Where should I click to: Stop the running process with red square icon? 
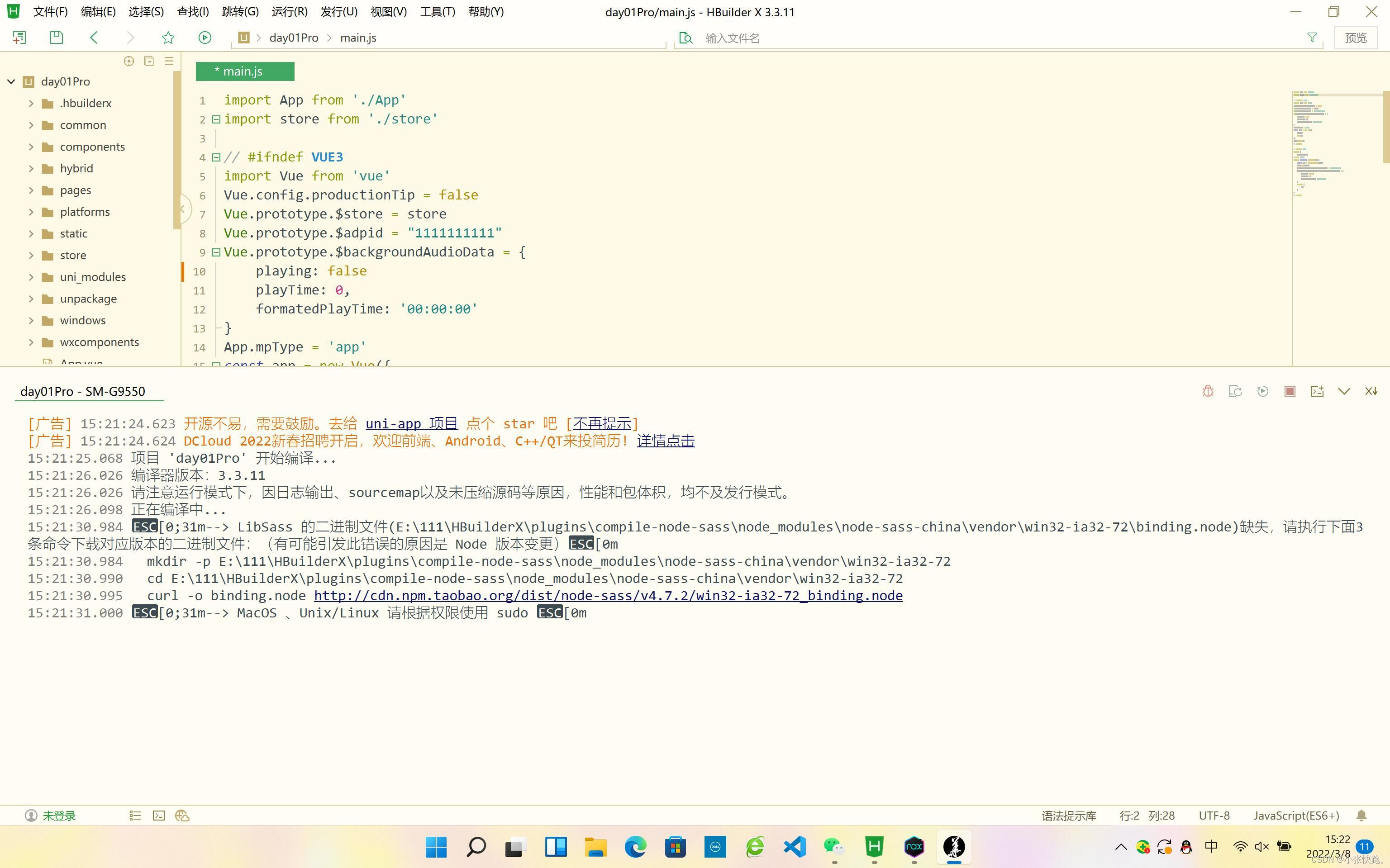(x=1290, y=391)
